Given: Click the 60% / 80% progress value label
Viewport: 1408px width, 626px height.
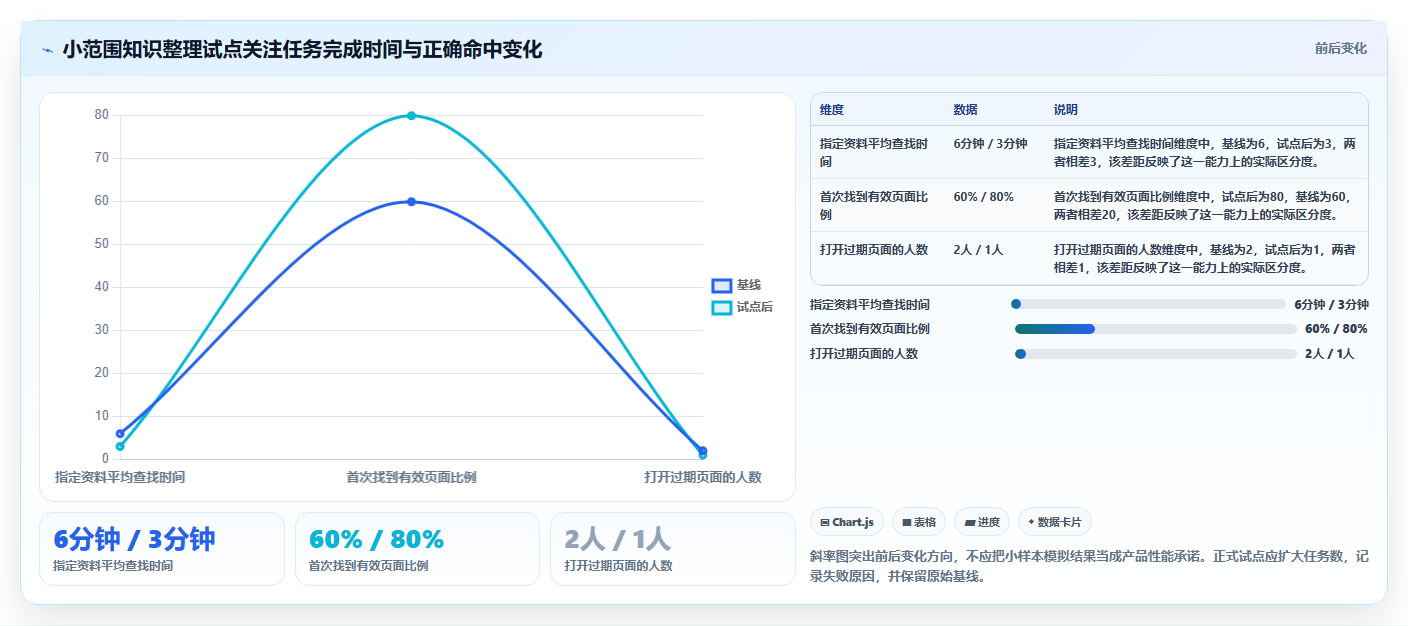Looking at the screenshot, I should coord(1336,329).
